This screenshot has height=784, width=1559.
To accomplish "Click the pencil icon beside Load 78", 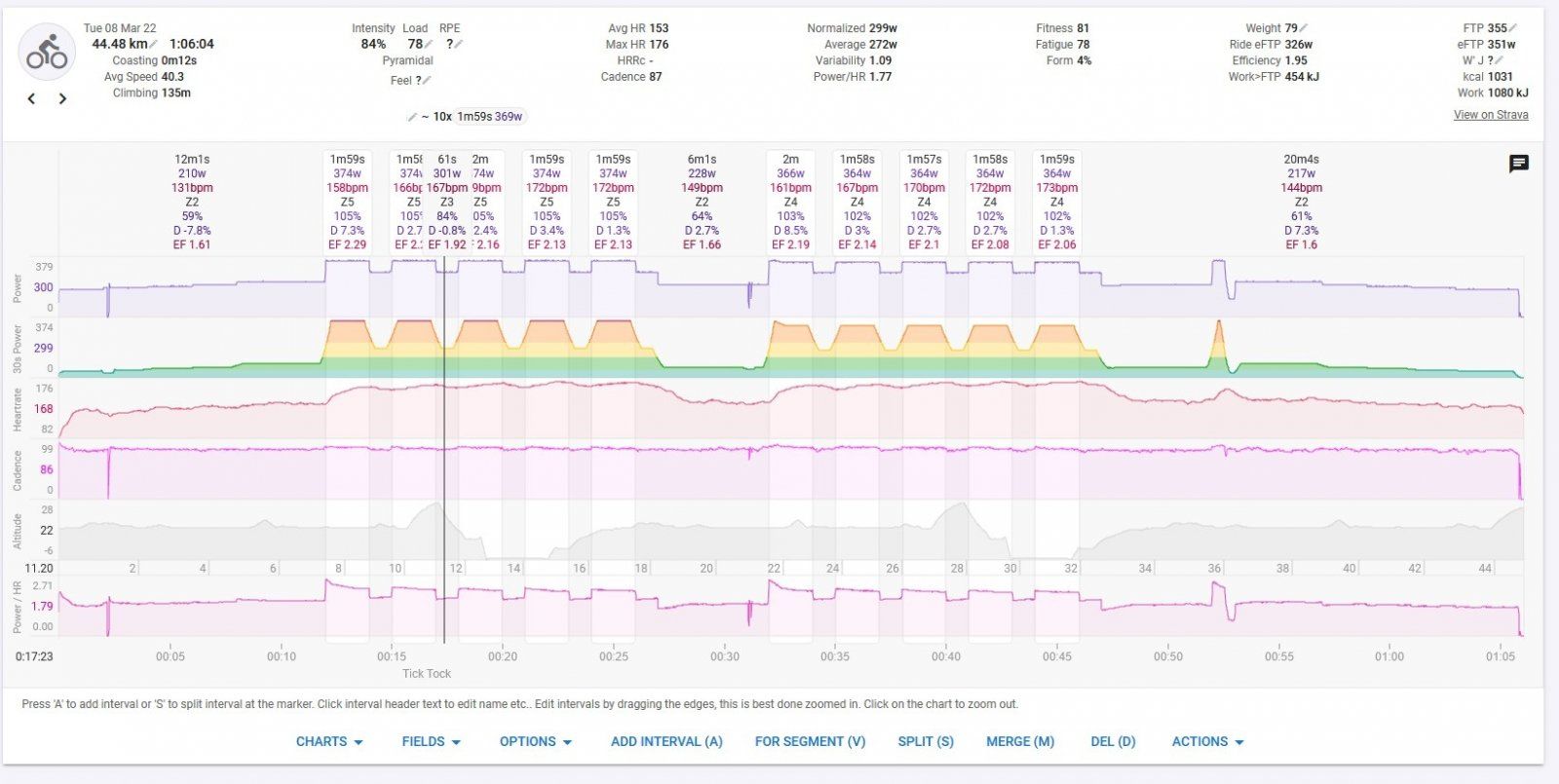I will (x=429, y=44).
